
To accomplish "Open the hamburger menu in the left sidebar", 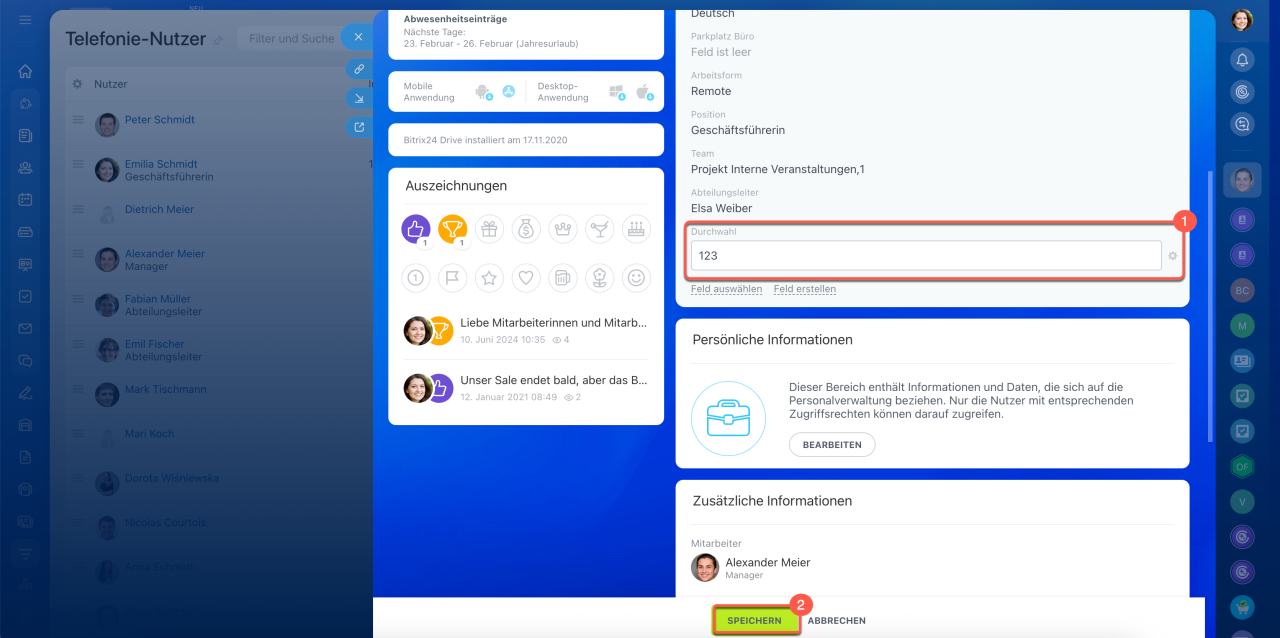I will (25, 20).
